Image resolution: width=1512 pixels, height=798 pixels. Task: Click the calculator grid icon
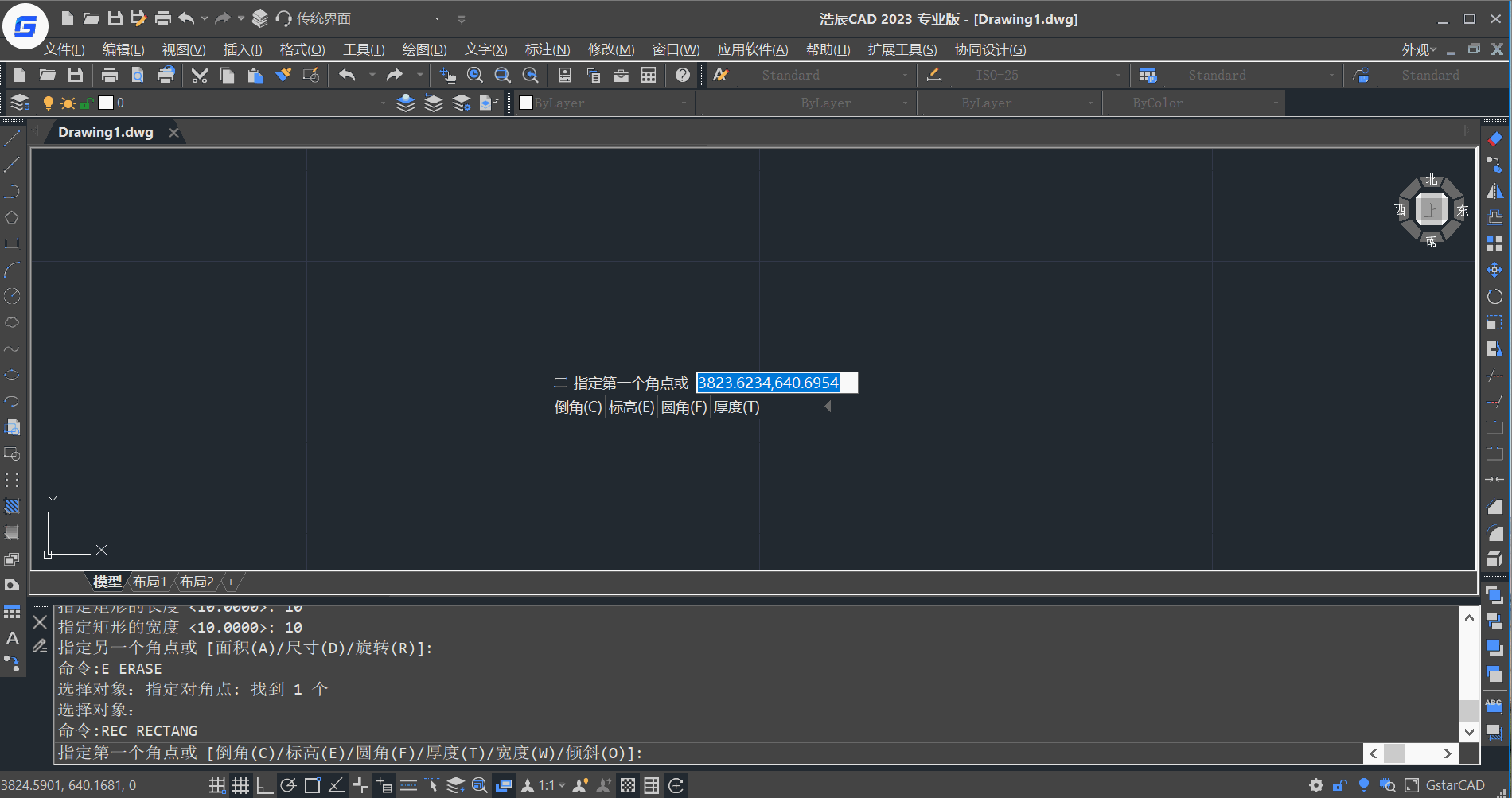[x=649, y=75]
